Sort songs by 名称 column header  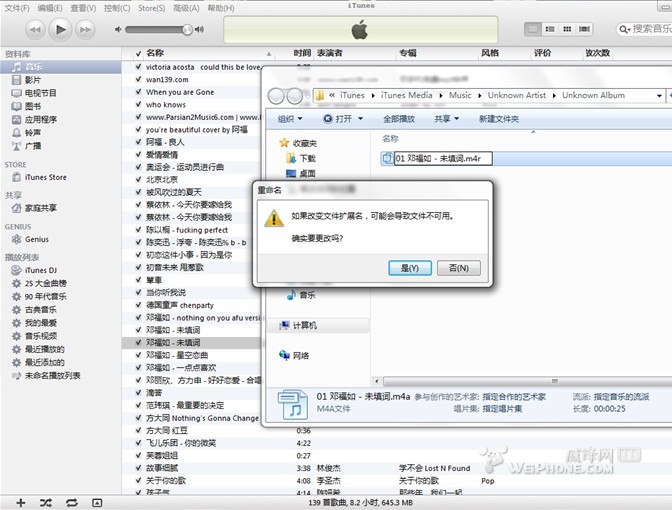pyautogui.click(x=155, y=53)
